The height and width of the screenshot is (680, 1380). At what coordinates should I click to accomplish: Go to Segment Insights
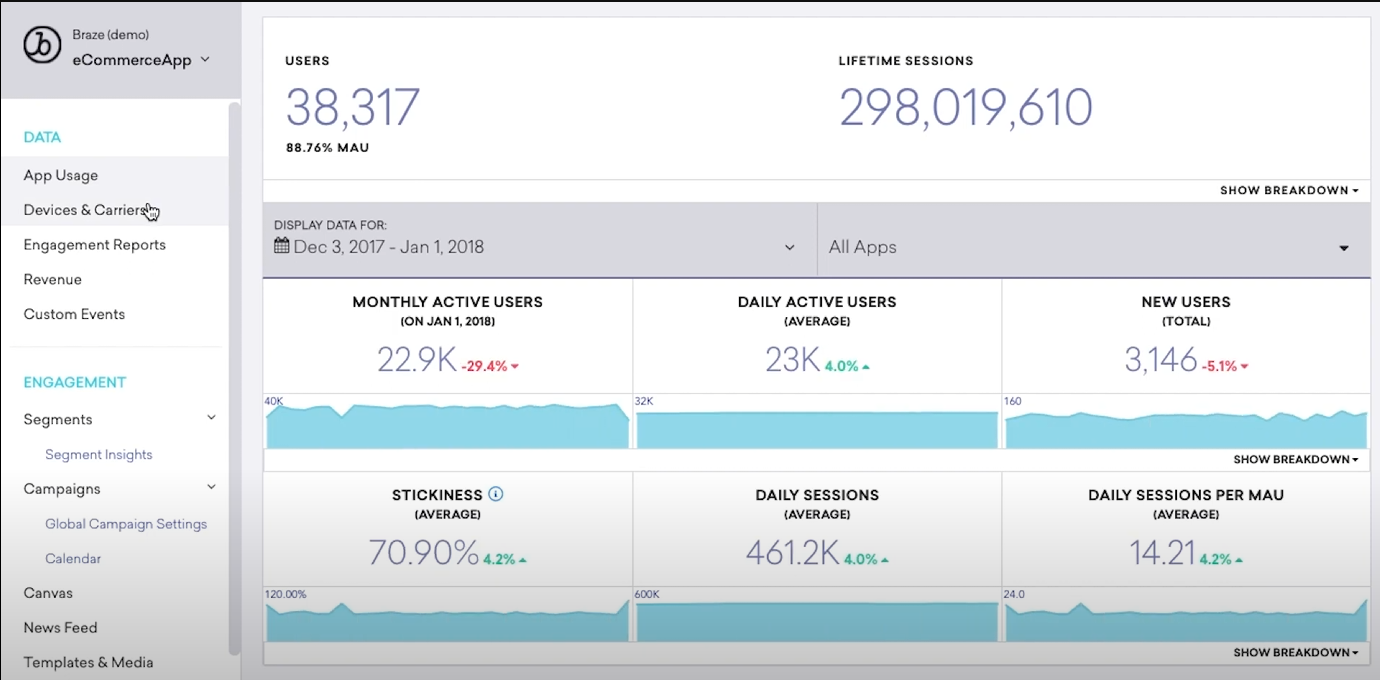click(99, 454)
